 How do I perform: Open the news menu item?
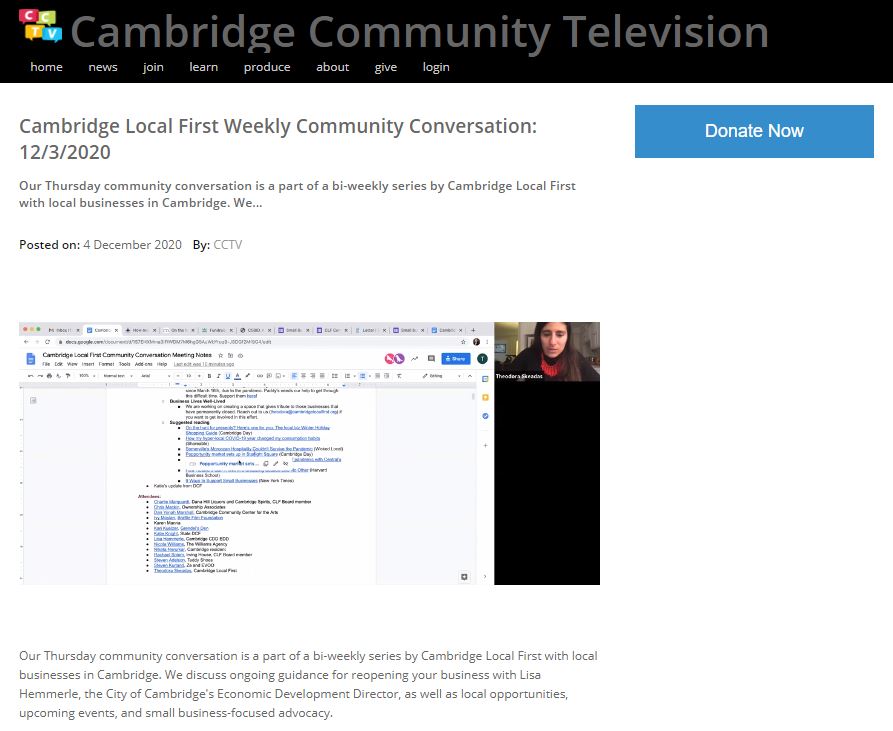pos(103,67)
